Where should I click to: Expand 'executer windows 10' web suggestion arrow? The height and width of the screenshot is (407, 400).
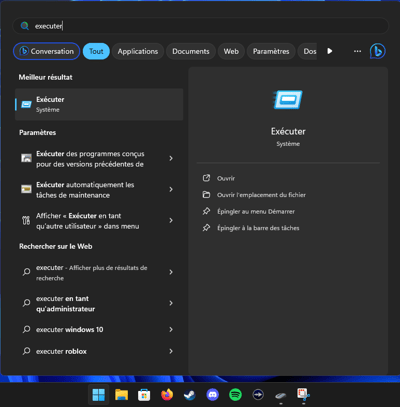click(x=171, y=329)
